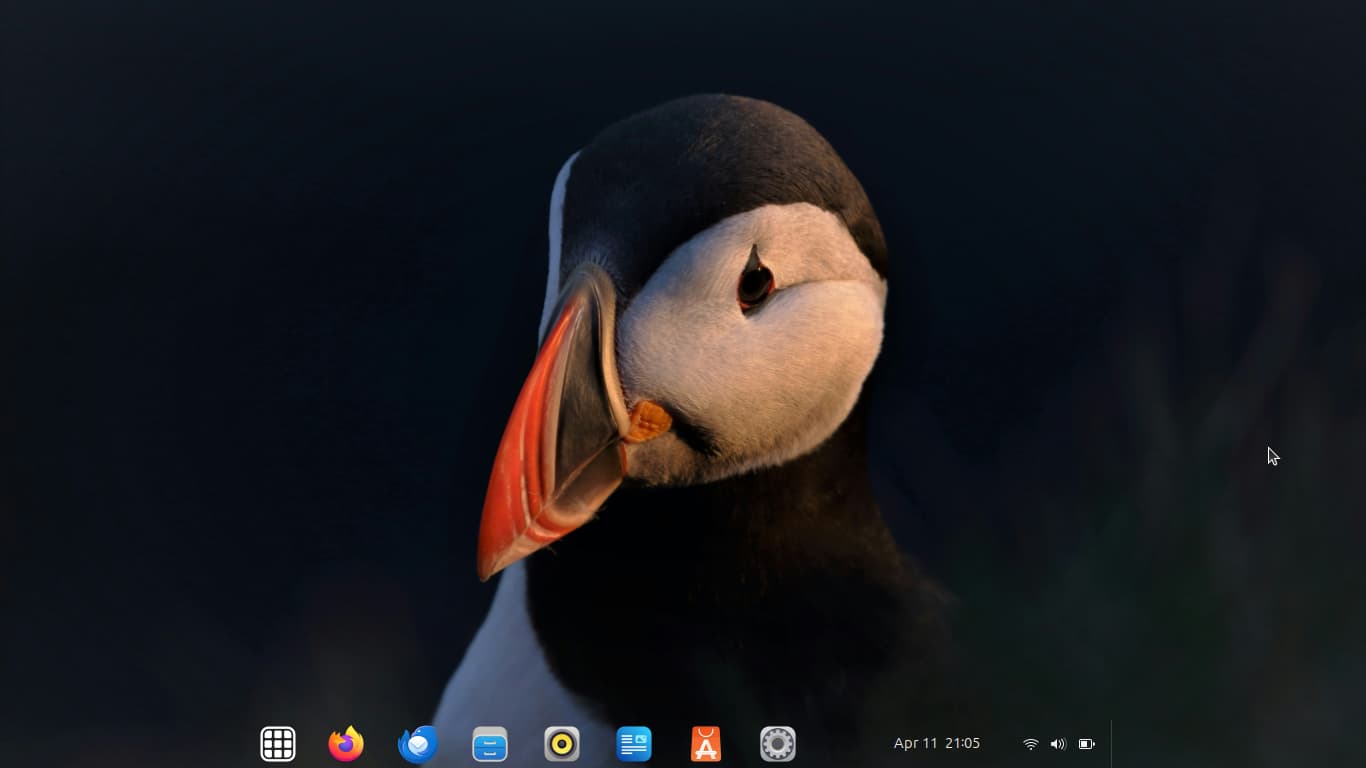Open Wi-Fi network status indicator

1031,744
